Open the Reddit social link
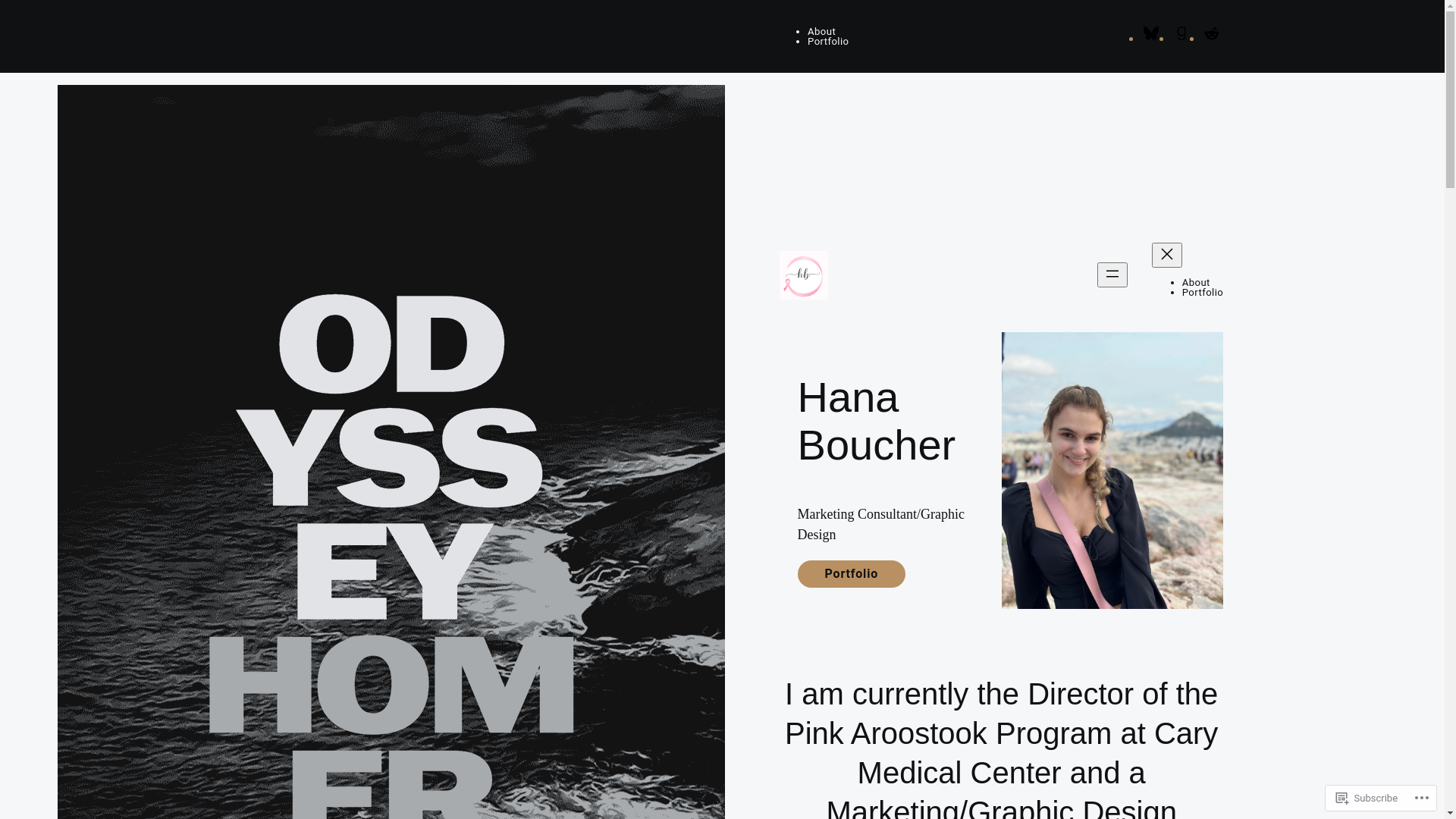Screen dimensions: 1456x819 coord(1212,33)
